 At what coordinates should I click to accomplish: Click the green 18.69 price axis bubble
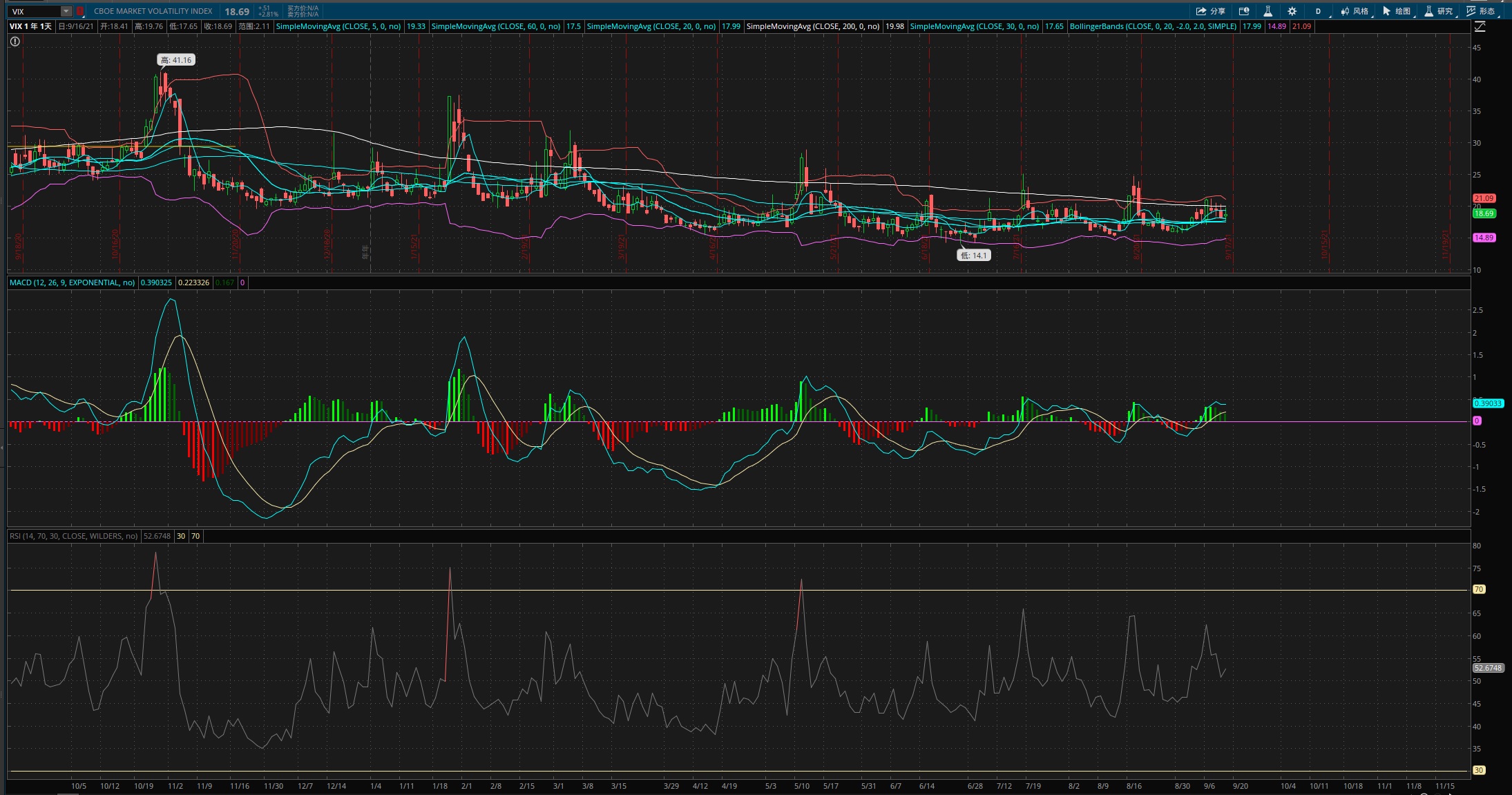tap(1484, 213)
